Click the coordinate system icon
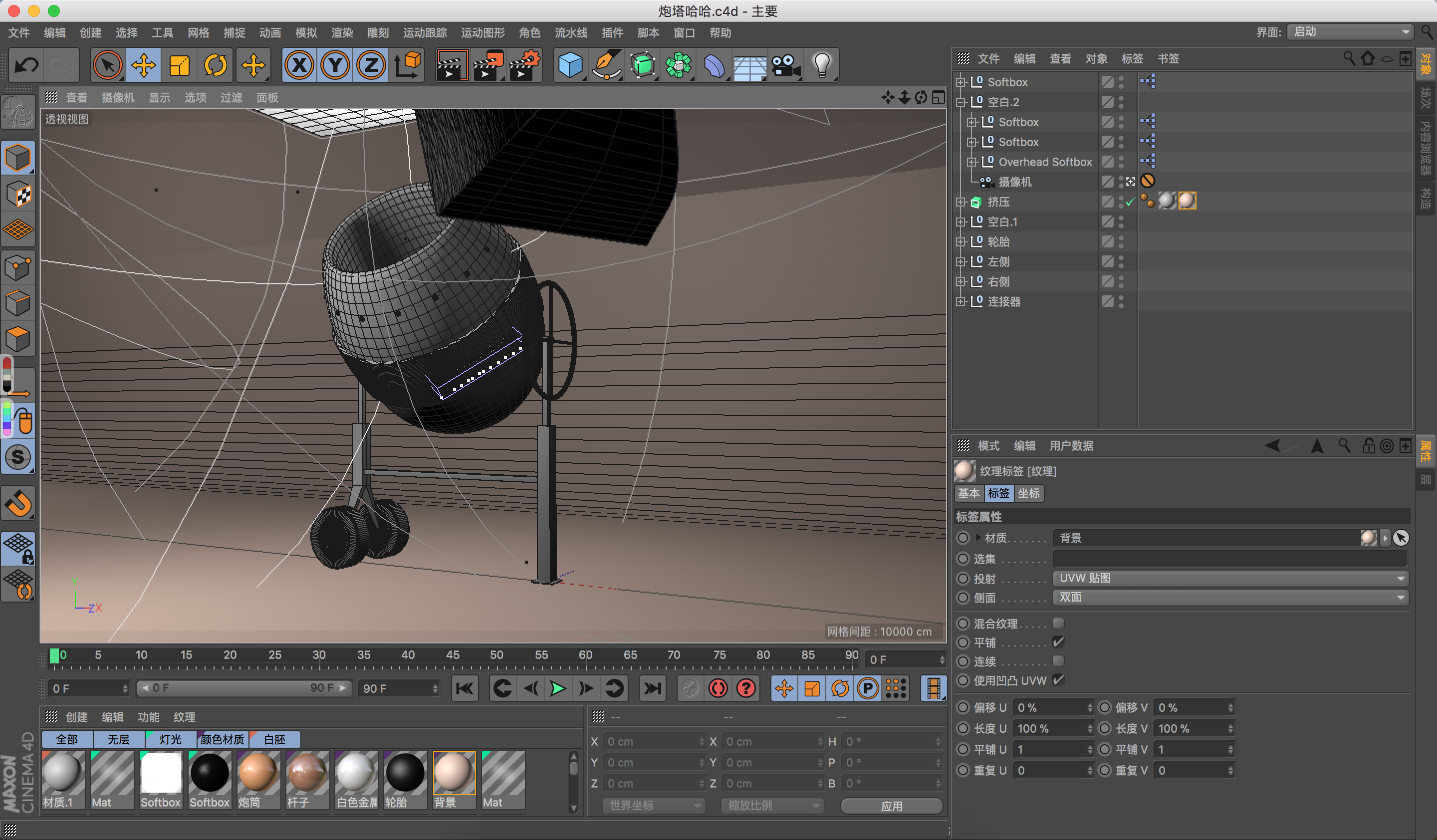Image resolution: width=1437 pixels, height=840 pixels. pyautogui.click(x=408, y=65)
